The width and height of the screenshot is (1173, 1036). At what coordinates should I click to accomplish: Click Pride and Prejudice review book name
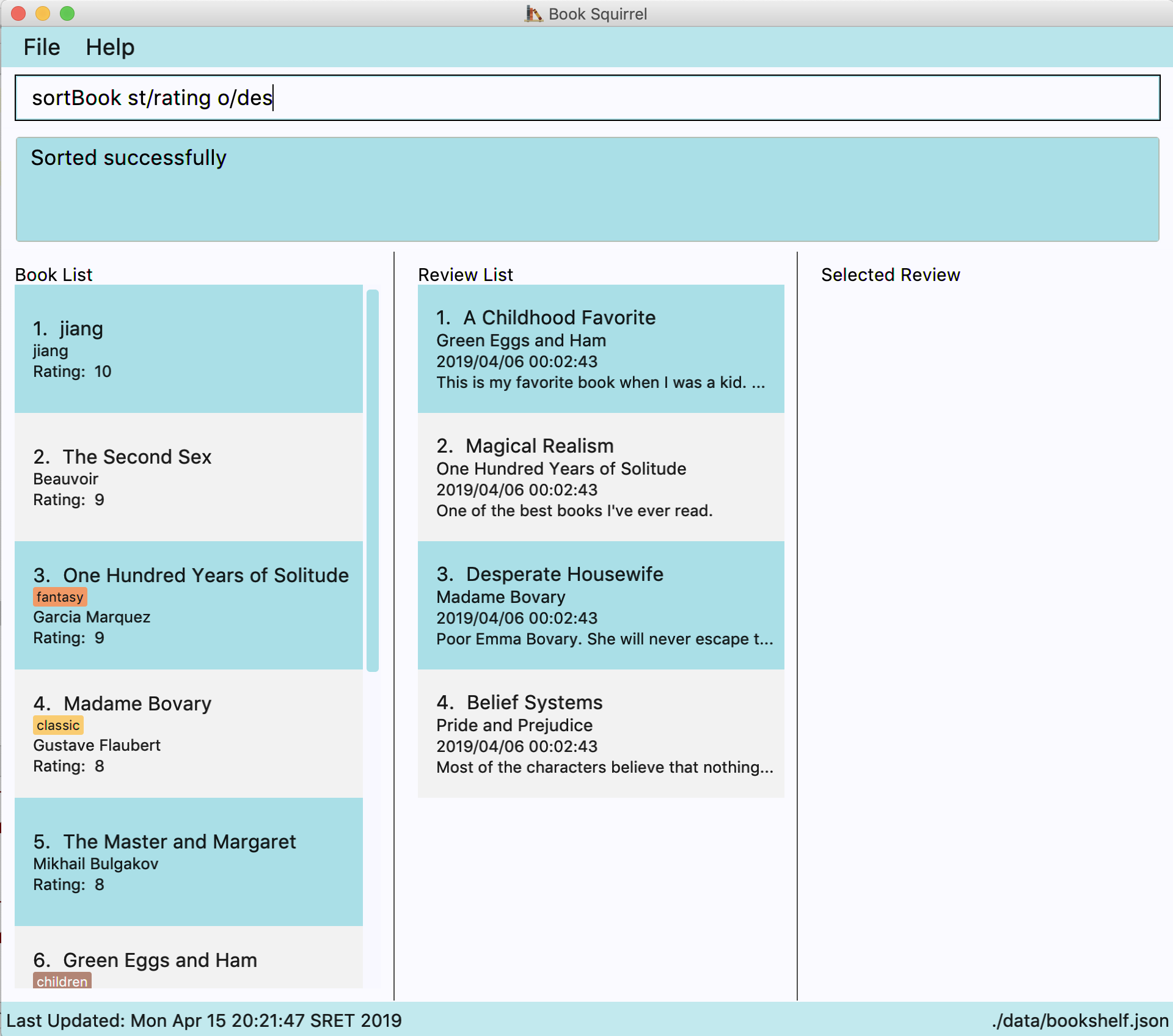514,725
